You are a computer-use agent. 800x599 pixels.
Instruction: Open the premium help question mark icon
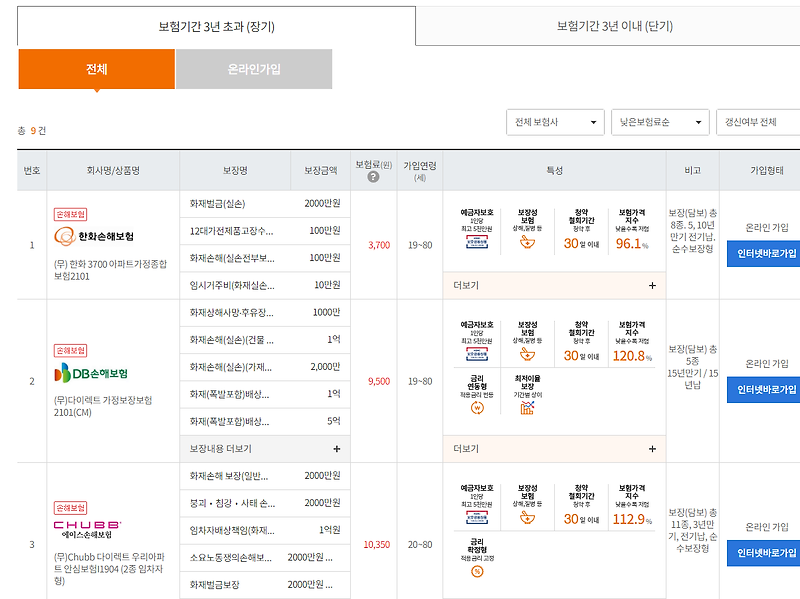point(373,177)
